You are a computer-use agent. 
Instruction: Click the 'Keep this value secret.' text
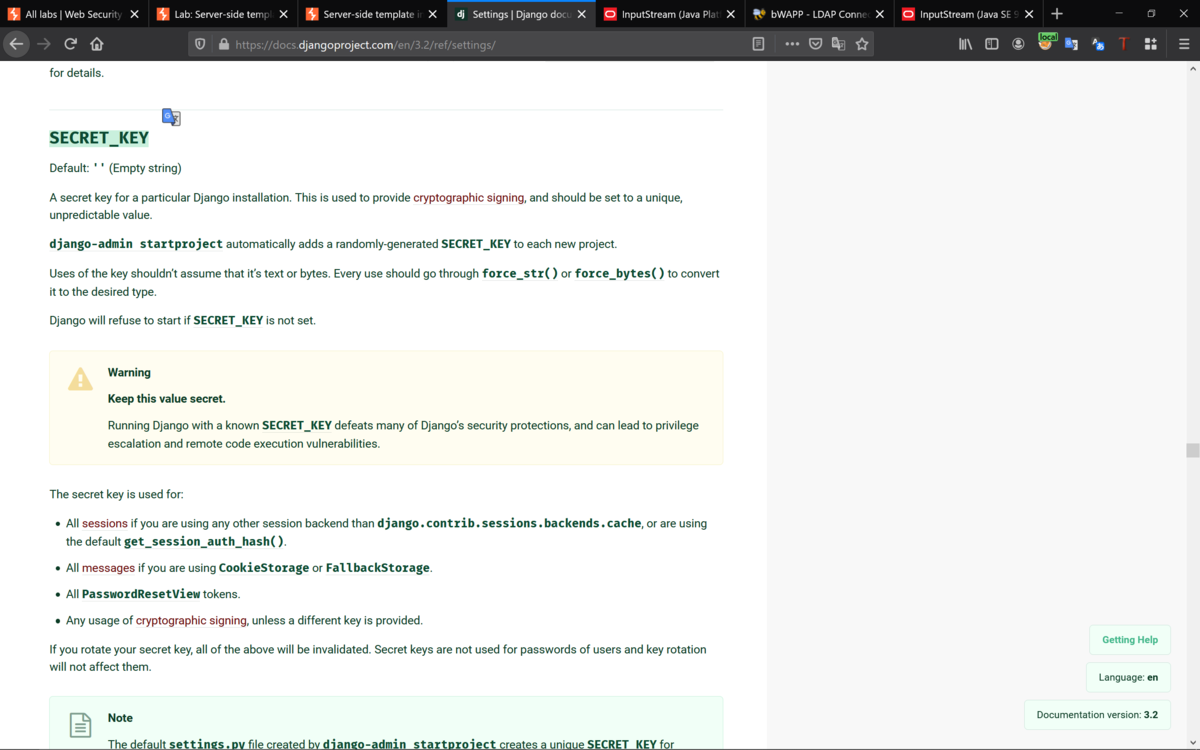click(x=167, y=398)
